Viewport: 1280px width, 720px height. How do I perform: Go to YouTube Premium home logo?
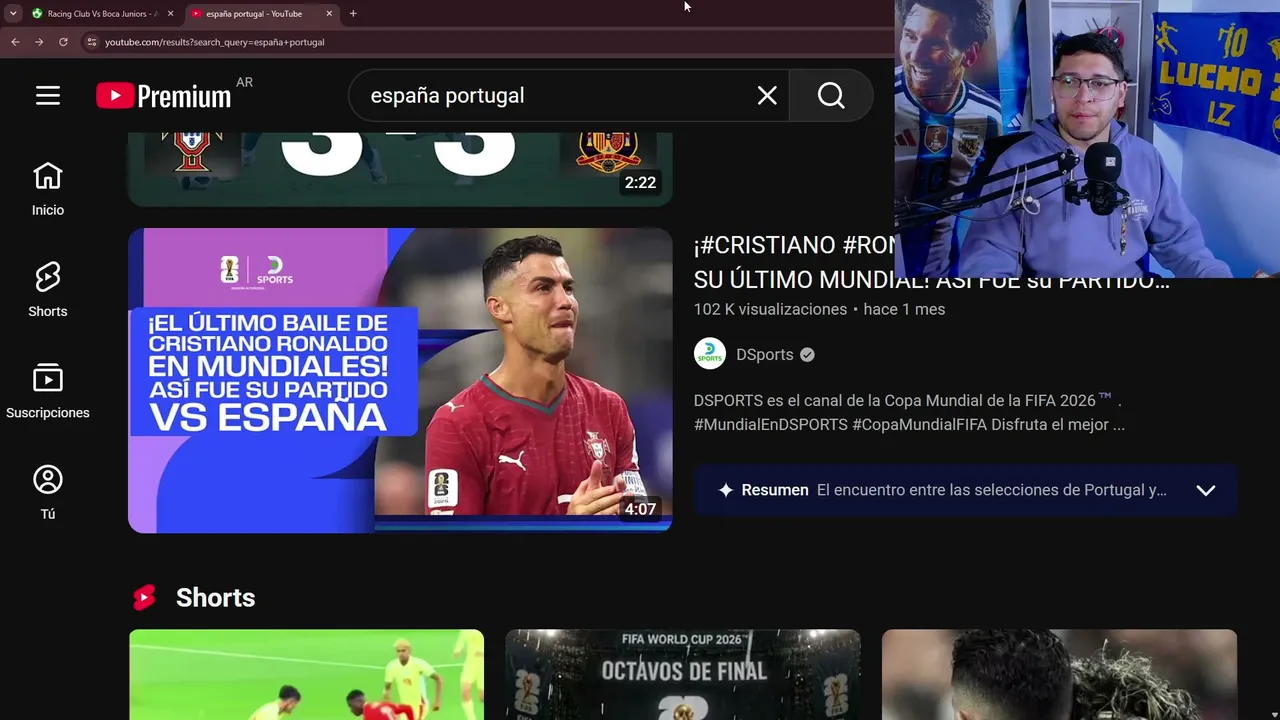[x=164, y=95]
